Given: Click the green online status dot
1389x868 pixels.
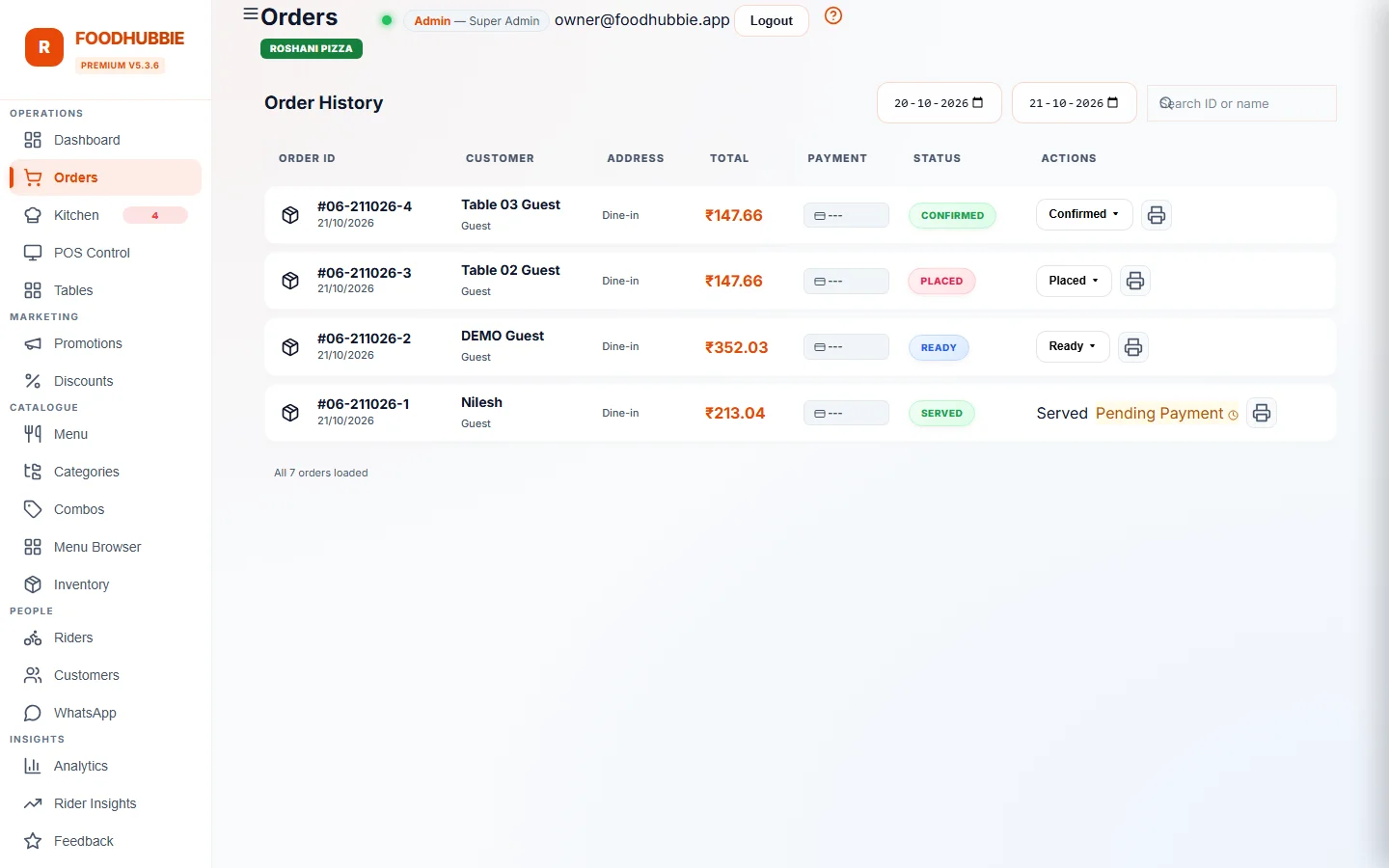Looking at the screenshot, I should 387,20.
